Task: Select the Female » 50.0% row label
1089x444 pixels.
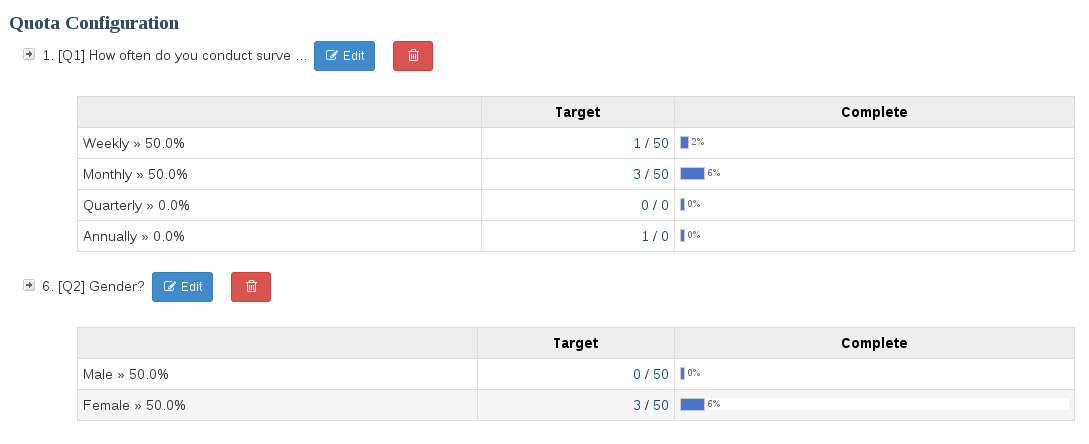Action: click(x=134, y=405)
